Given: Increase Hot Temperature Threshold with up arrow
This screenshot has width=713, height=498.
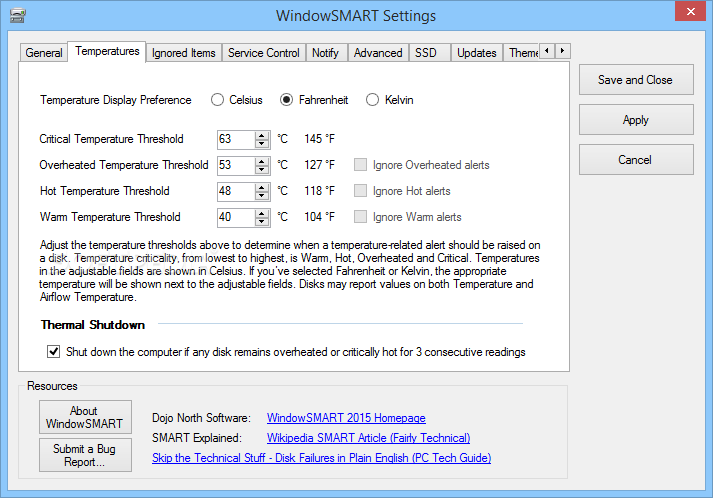Looking at the screenshot, I should [261, 187].
